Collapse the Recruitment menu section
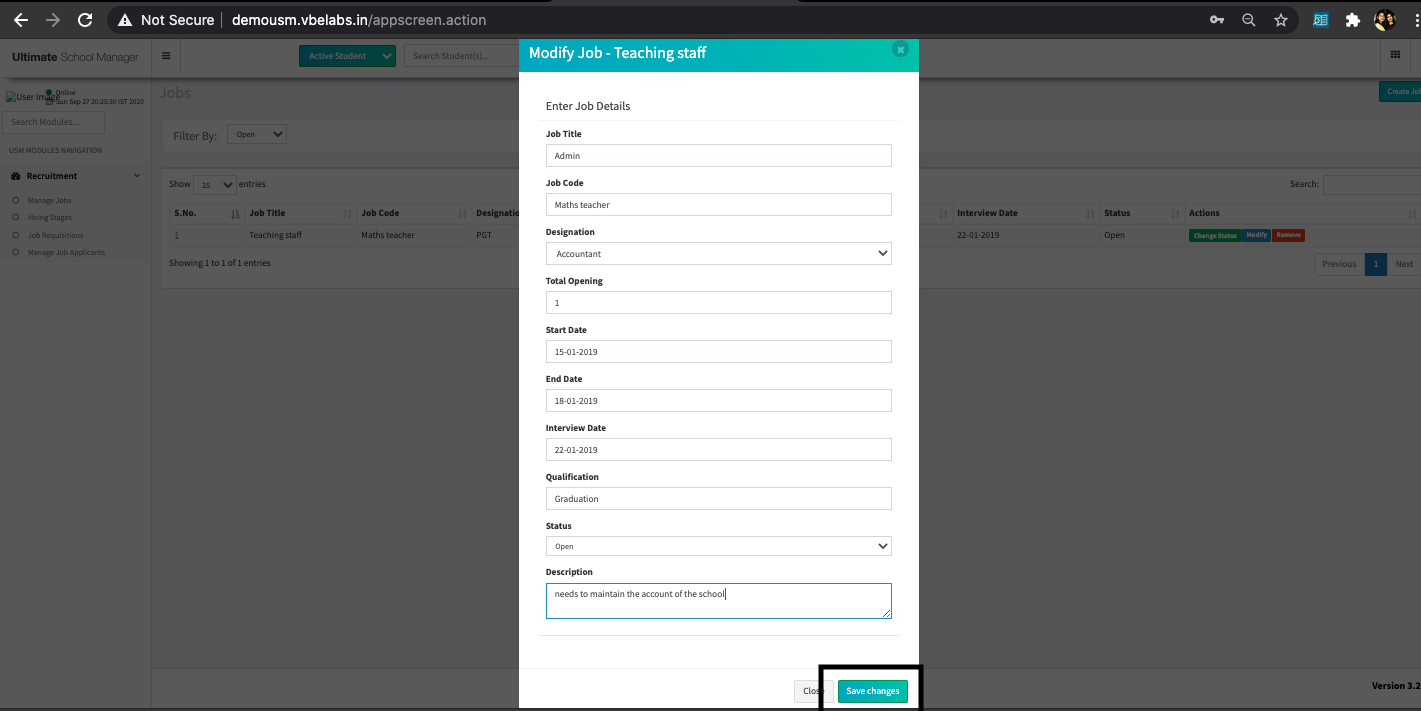 click(x=75, y=176)
